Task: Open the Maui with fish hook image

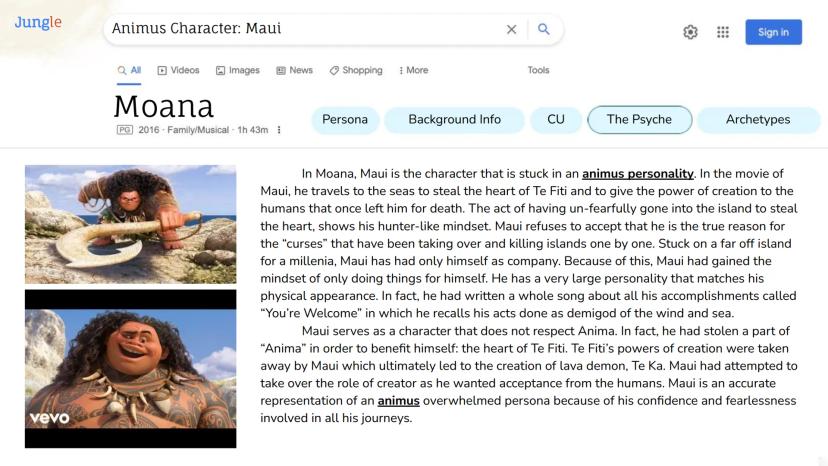Action: tap(131, 224)
